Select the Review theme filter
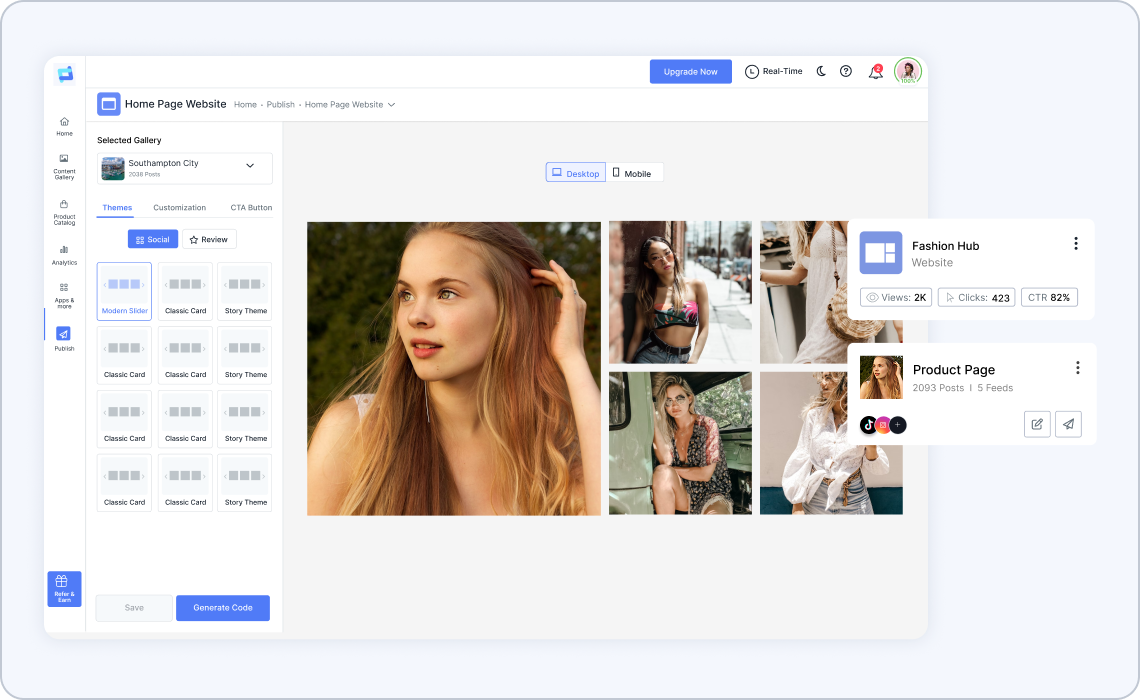 click(209, 239)
